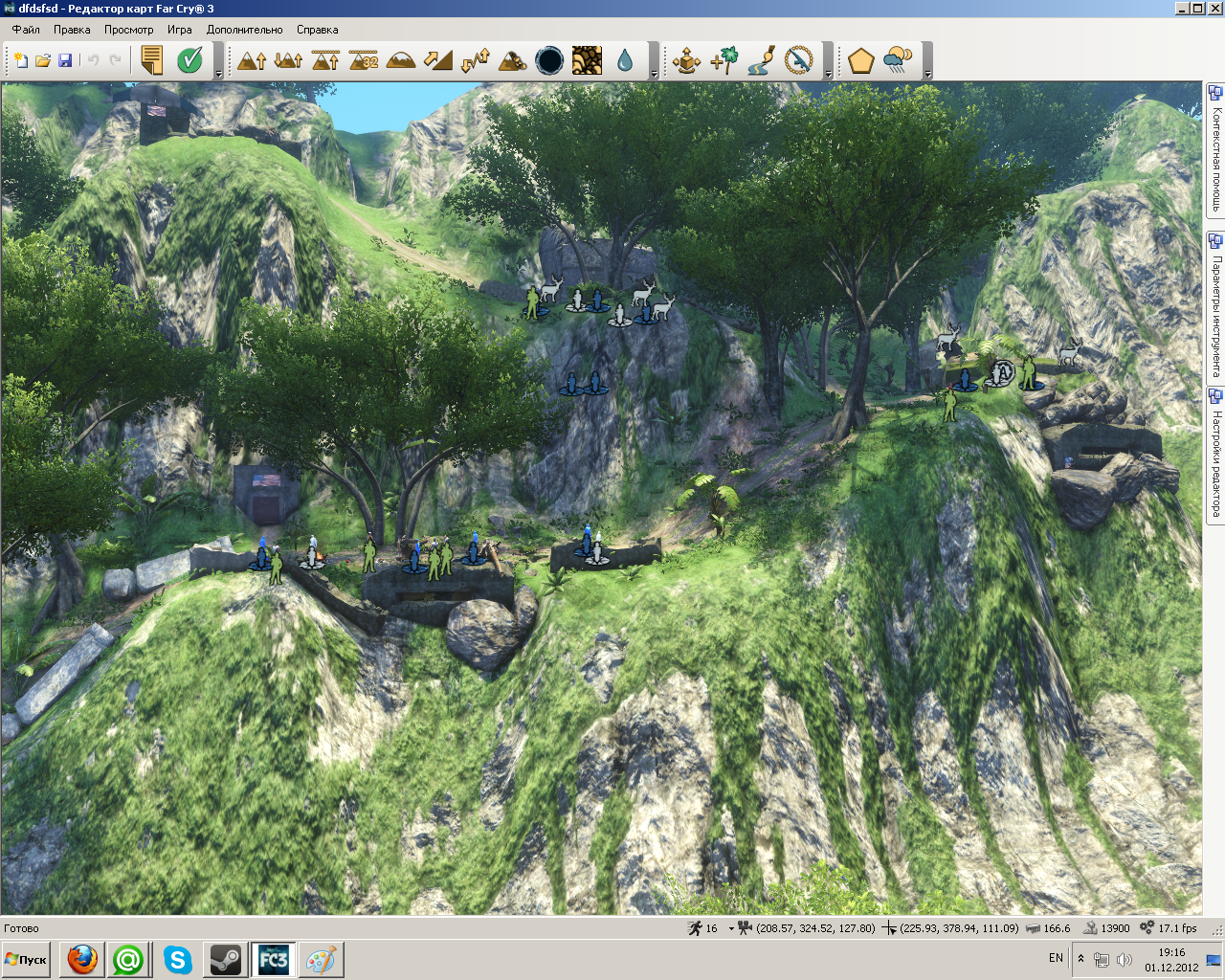
Task: Click the Redo arrow icon
Action: coord(116,60)
